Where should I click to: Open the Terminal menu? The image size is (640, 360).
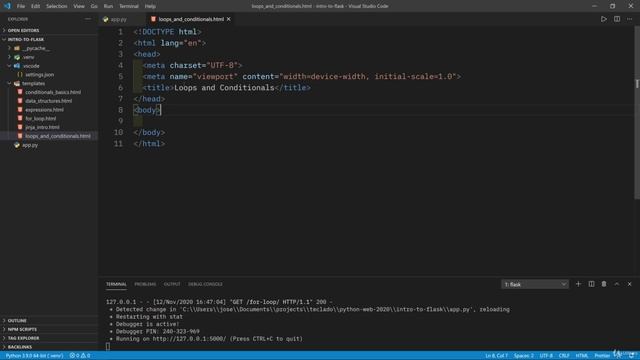tap(129, 6)
